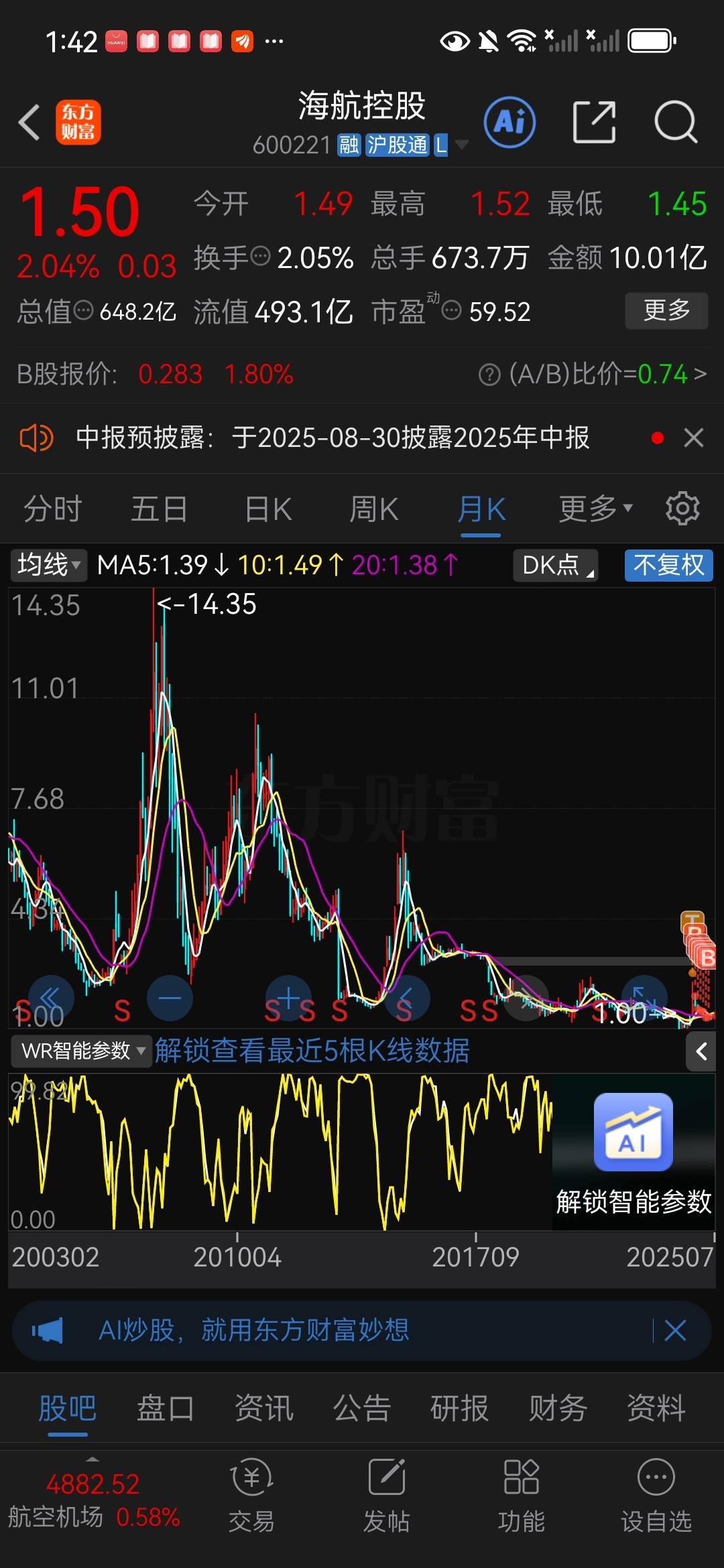
Task: Tap the orange speaker announcement icon
Action: [x=37, y=438]
